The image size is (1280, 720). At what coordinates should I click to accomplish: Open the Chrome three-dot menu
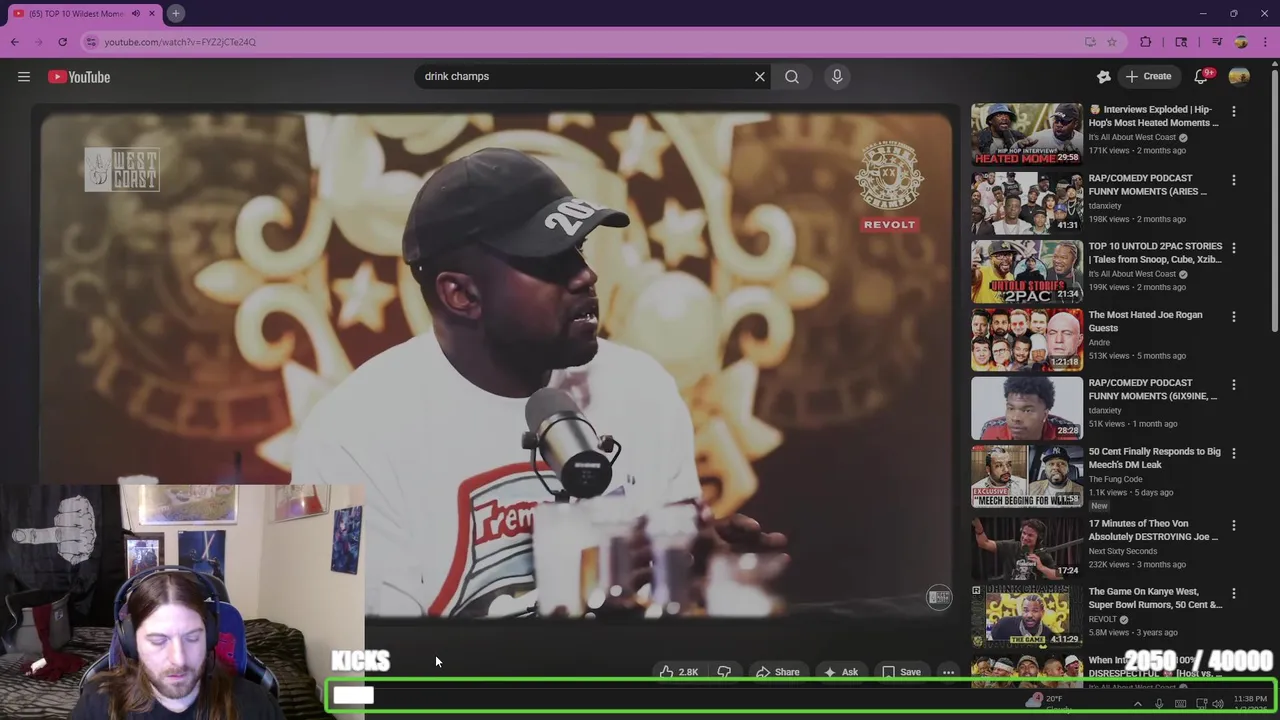click(1266, 42)
